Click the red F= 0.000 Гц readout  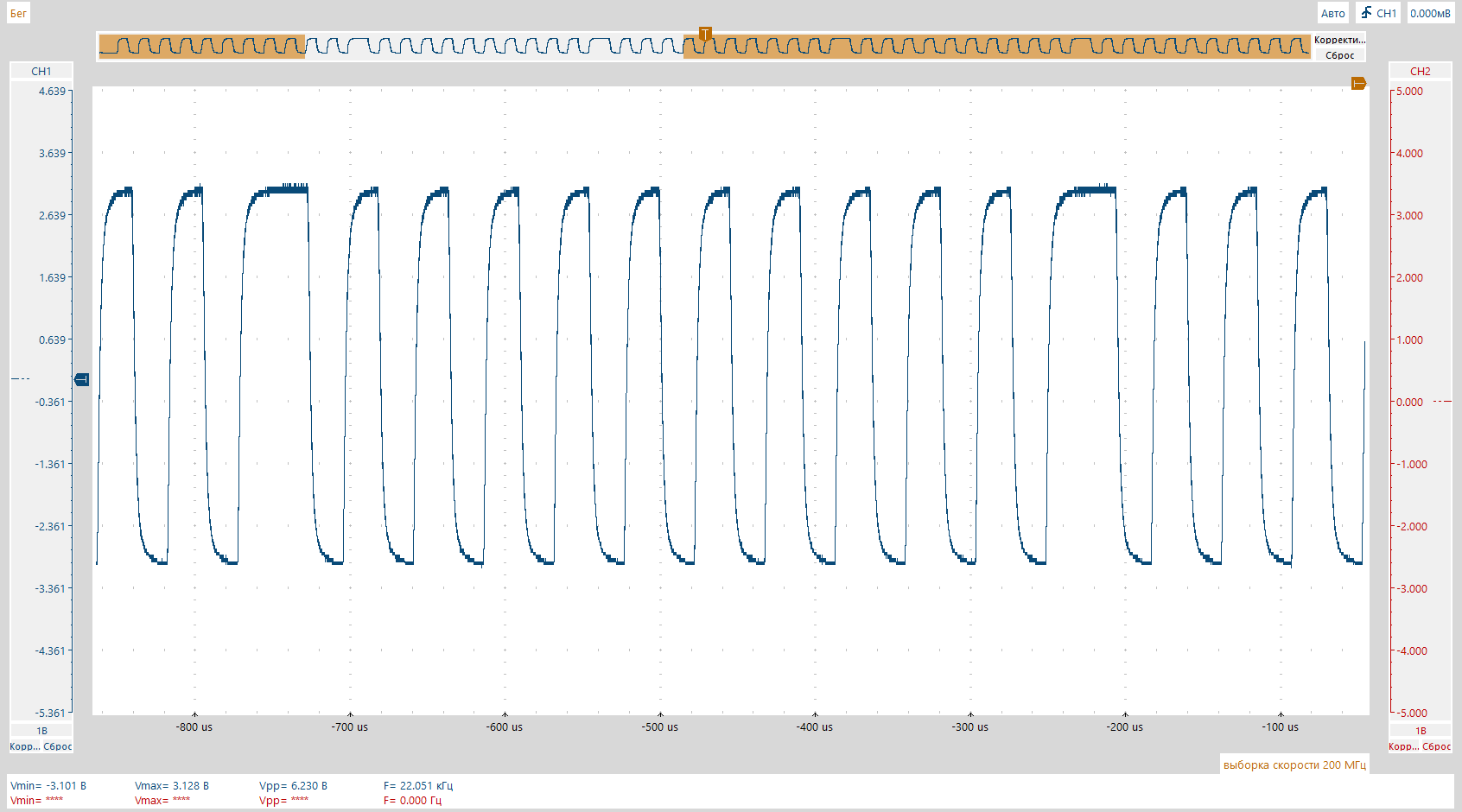coord(412,801)
